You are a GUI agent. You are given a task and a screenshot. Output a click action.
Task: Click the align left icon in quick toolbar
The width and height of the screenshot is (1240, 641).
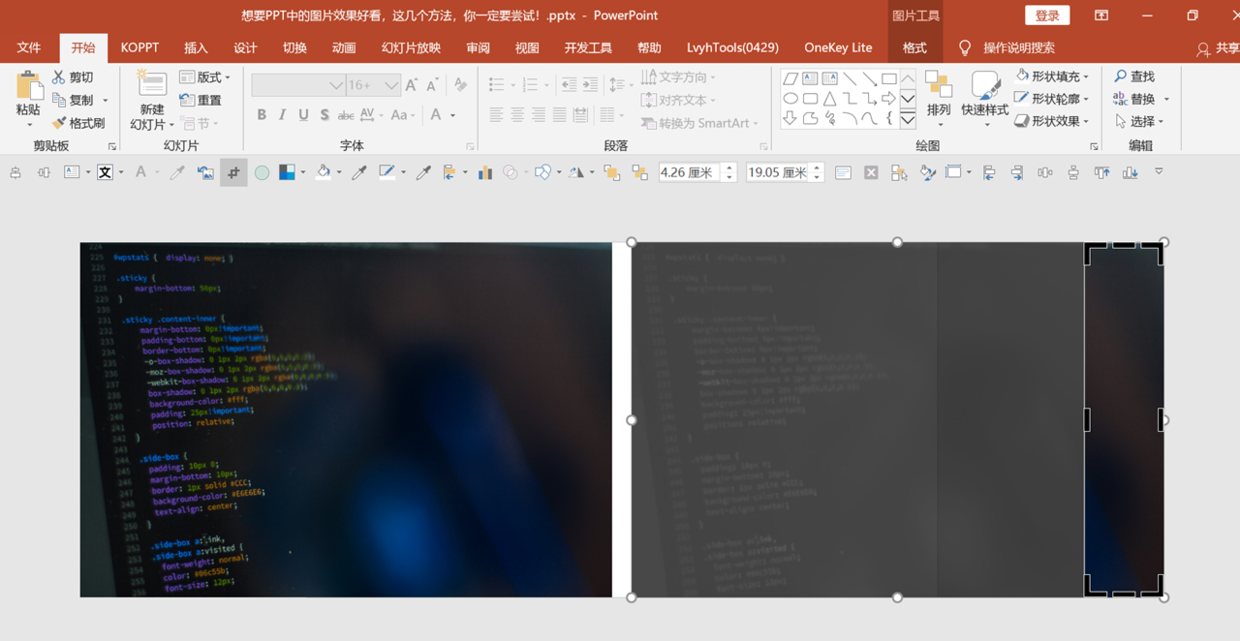pyautogui.click(x=989, y=173)
